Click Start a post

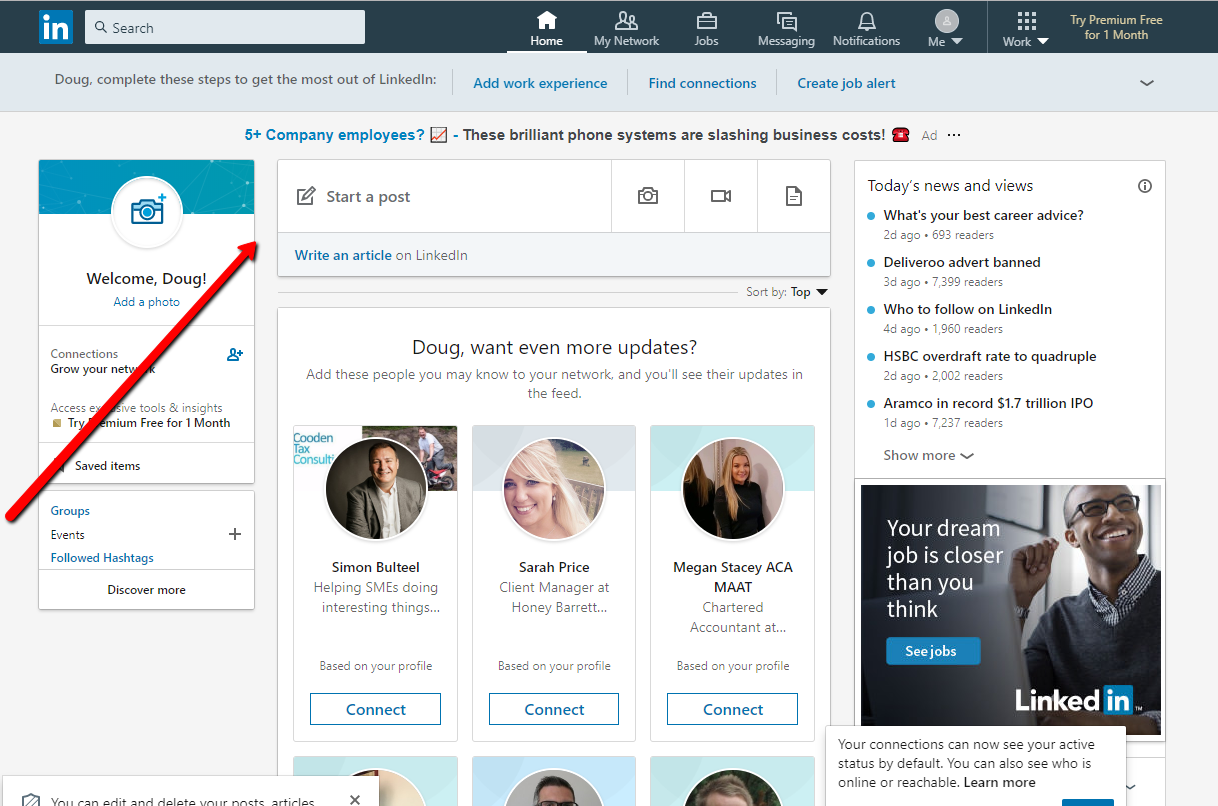click(445, 196)
